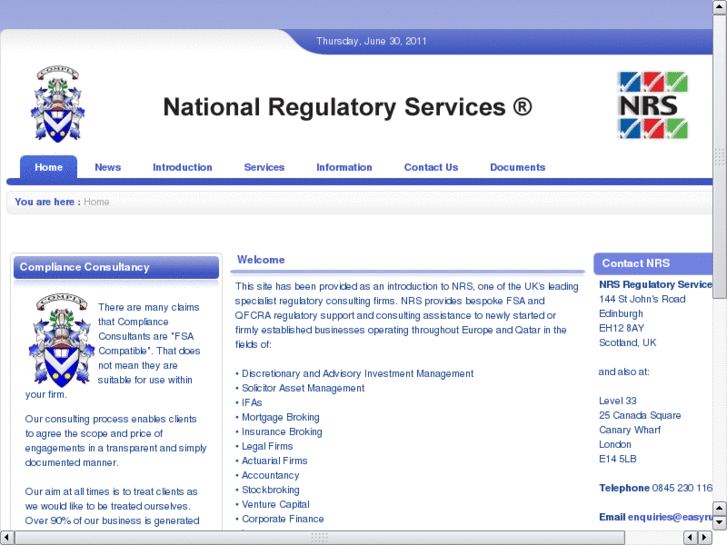This screenshot has width=727, height=545.
Task: Click 'Discretionary and Advisory Investment Management' item
Action: click(357, 373)
